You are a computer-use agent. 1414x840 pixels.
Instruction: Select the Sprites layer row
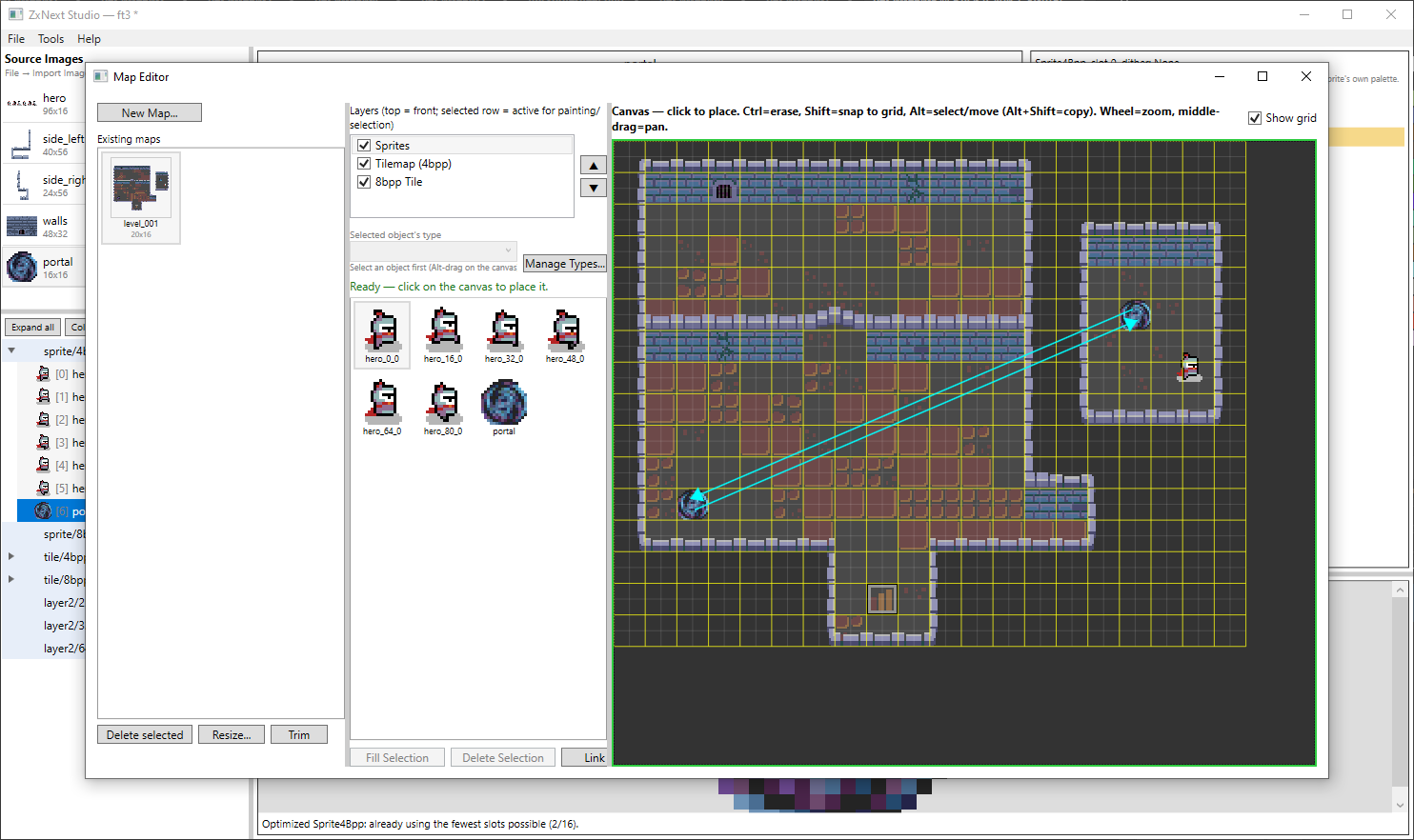(x=463, y=146)
